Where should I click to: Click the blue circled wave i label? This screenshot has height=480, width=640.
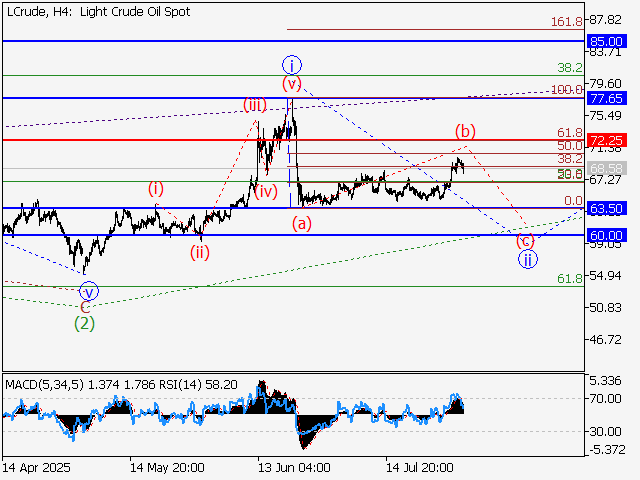coord(291,64)
